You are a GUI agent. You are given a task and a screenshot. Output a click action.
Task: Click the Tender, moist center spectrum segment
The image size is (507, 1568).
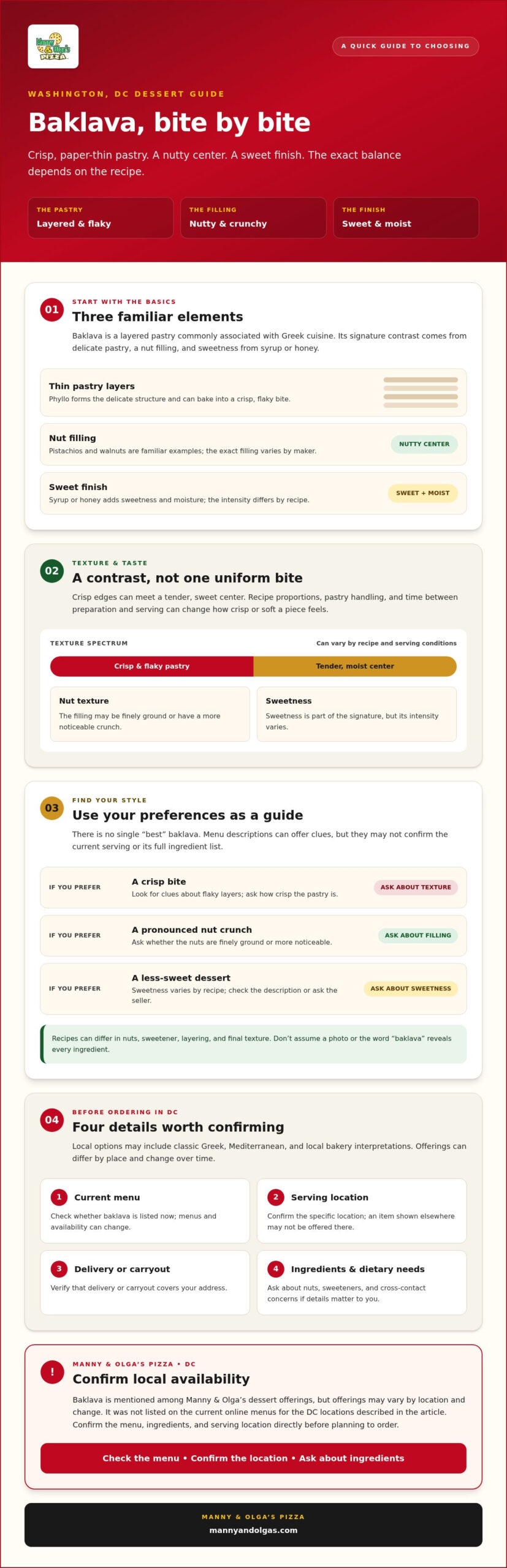click(x=355, y=666)
